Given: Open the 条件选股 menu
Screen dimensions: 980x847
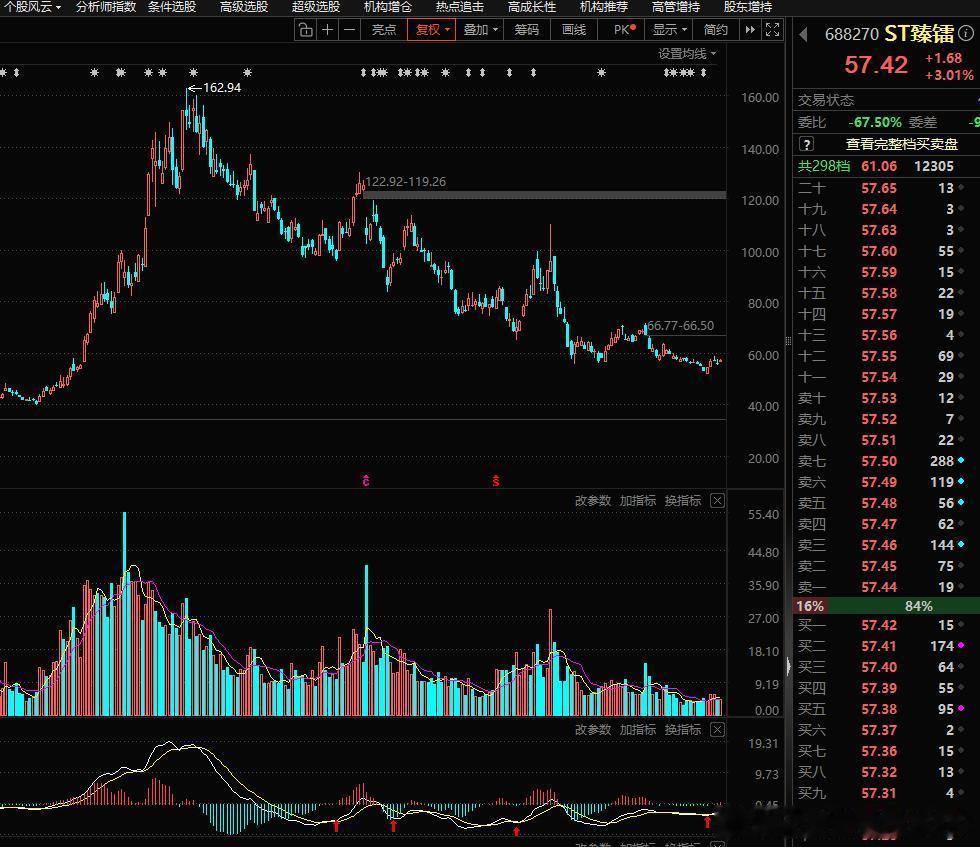Looking at the screenshot, I should coord(172,7).
